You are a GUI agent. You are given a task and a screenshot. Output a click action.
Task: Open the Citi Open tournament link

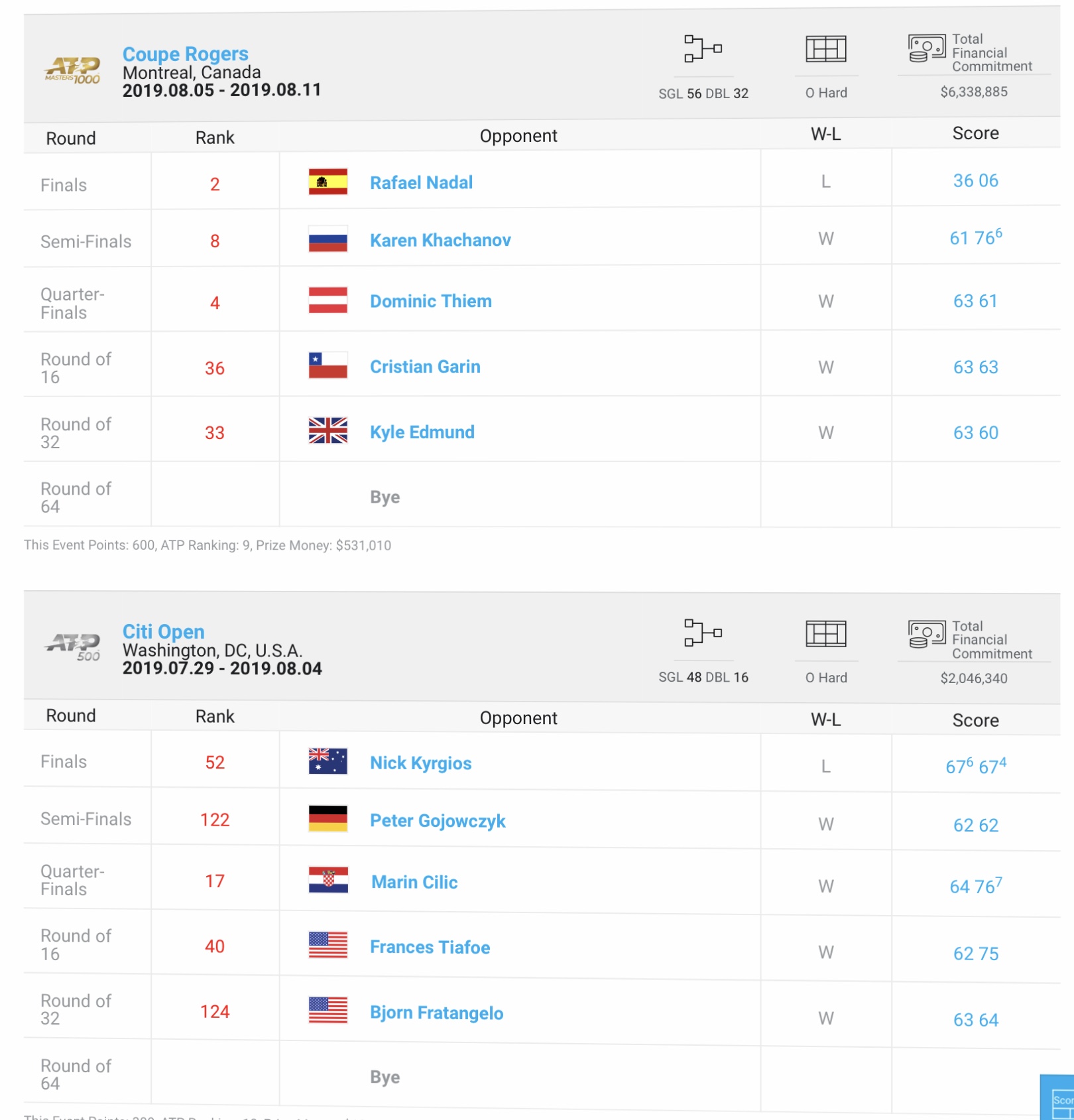[x=164, y=631]
